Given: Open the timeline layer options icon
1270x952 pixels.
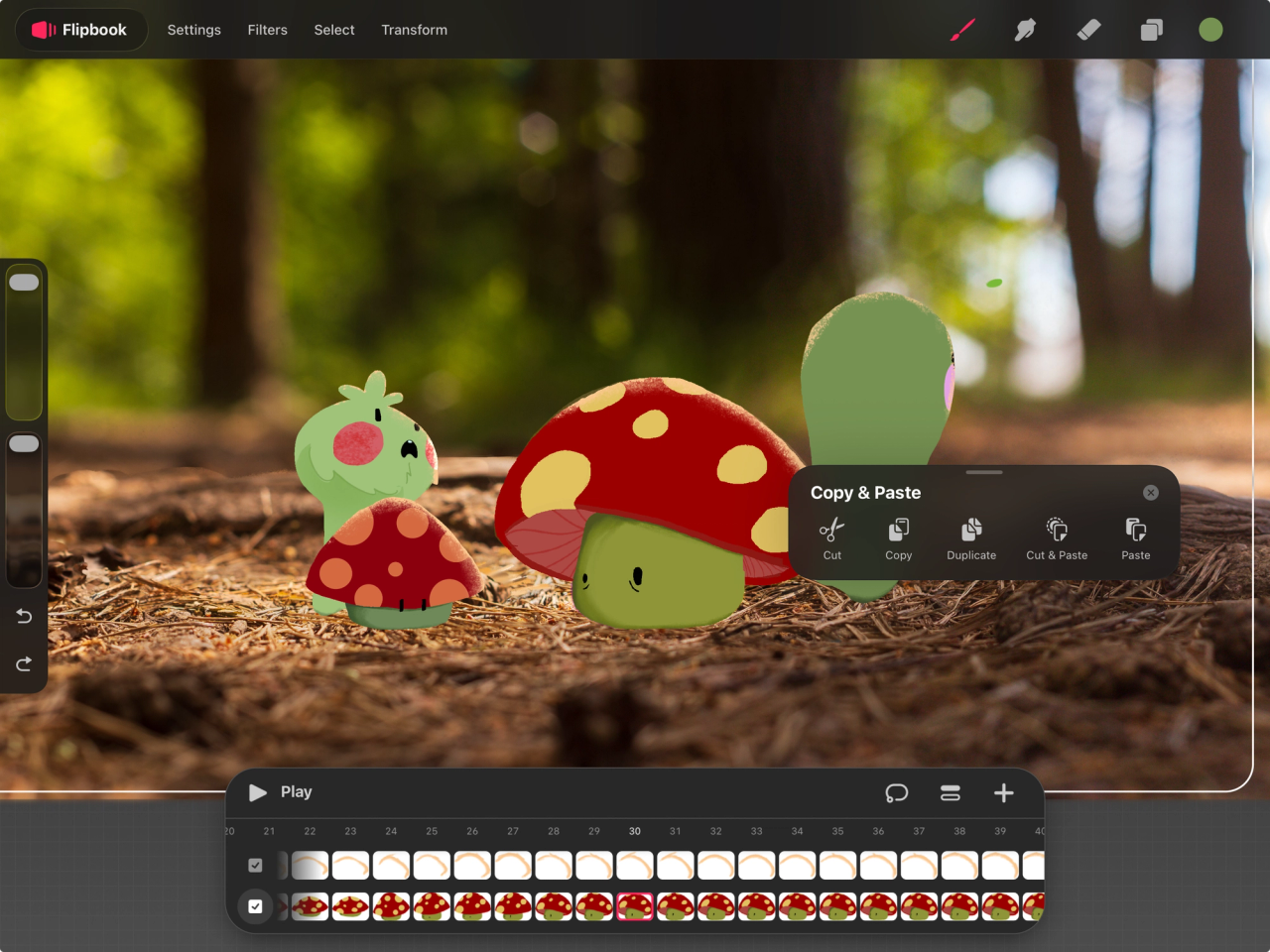Looking at the screenshot, I should (950, 792).
